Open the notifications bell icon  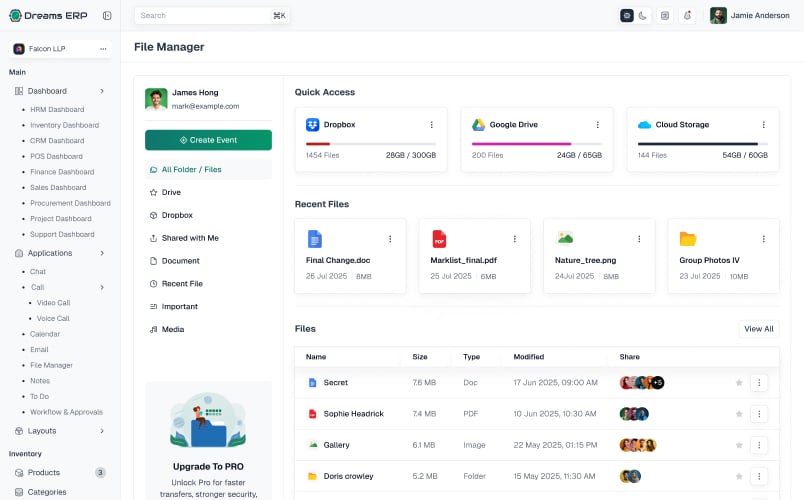point(687,15)
